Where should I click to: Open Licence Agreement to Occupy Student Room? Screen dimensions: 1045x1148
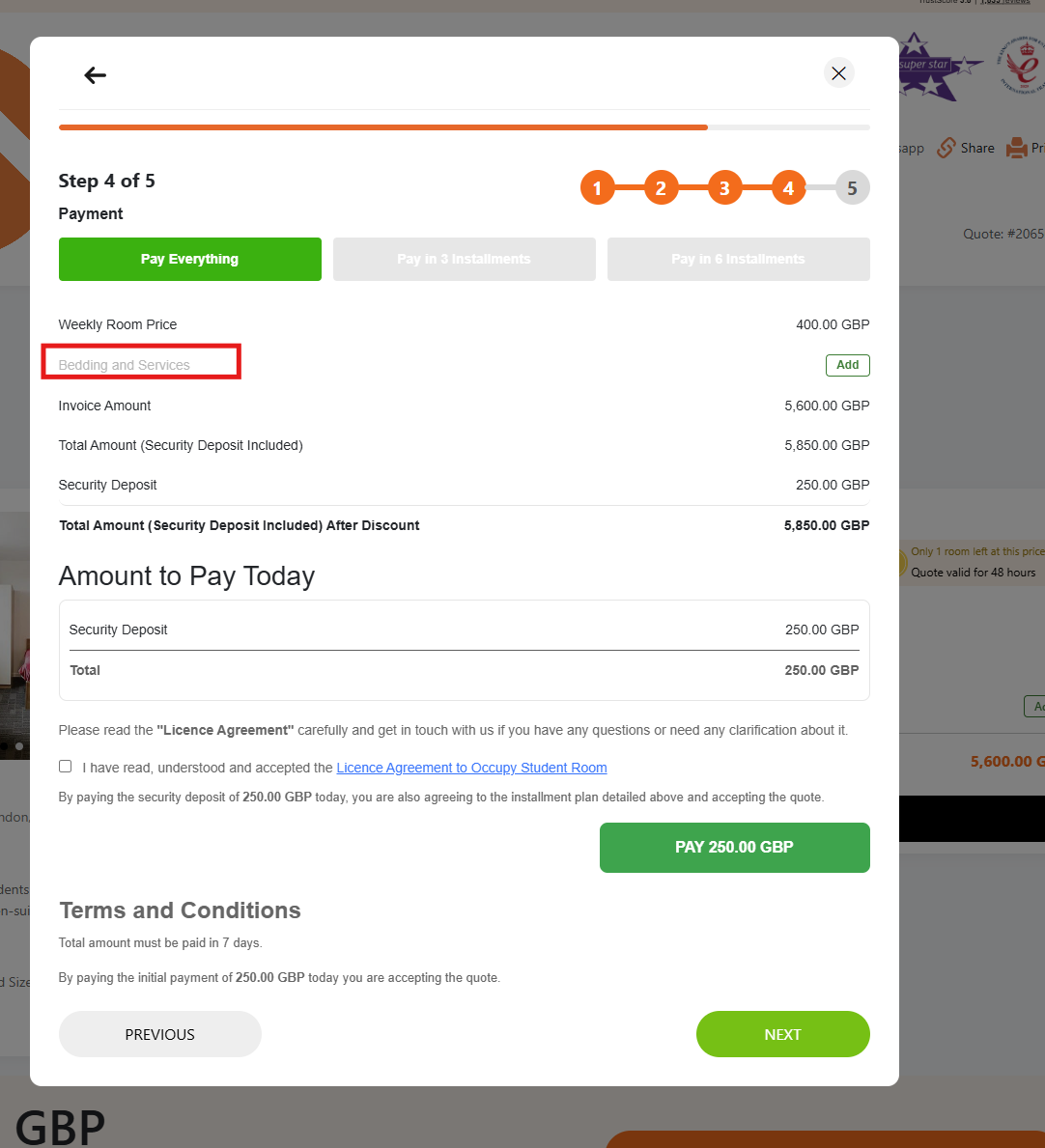coord(471,768)
